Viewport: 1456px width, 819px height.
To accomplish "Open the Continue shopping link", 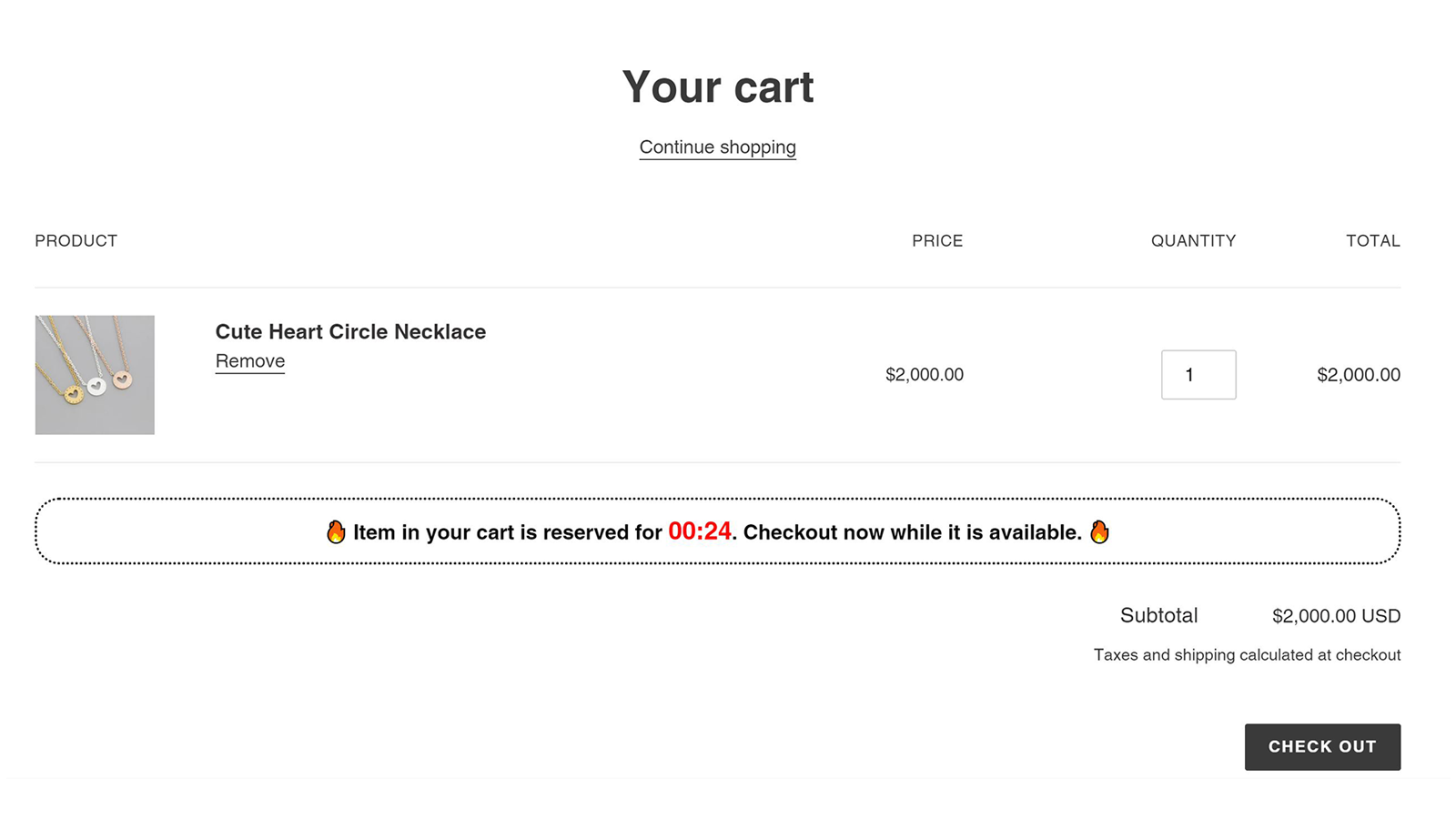I will [717, 147].
